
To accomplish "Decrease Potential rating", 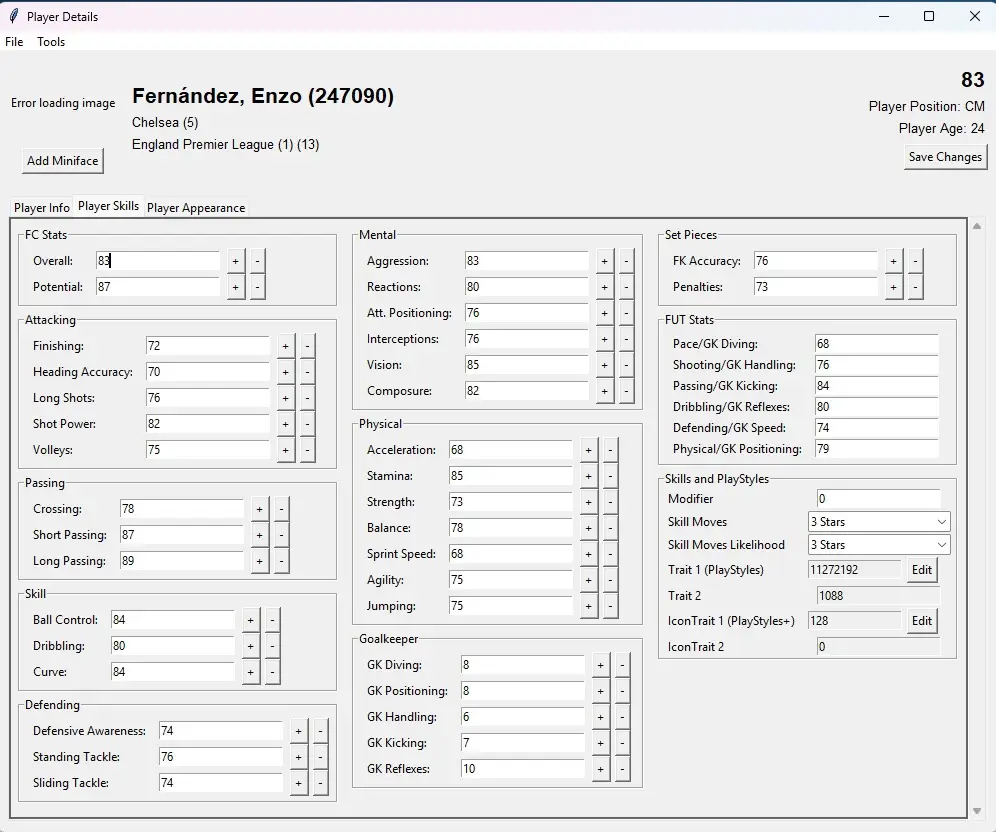I will pos(257,287).
